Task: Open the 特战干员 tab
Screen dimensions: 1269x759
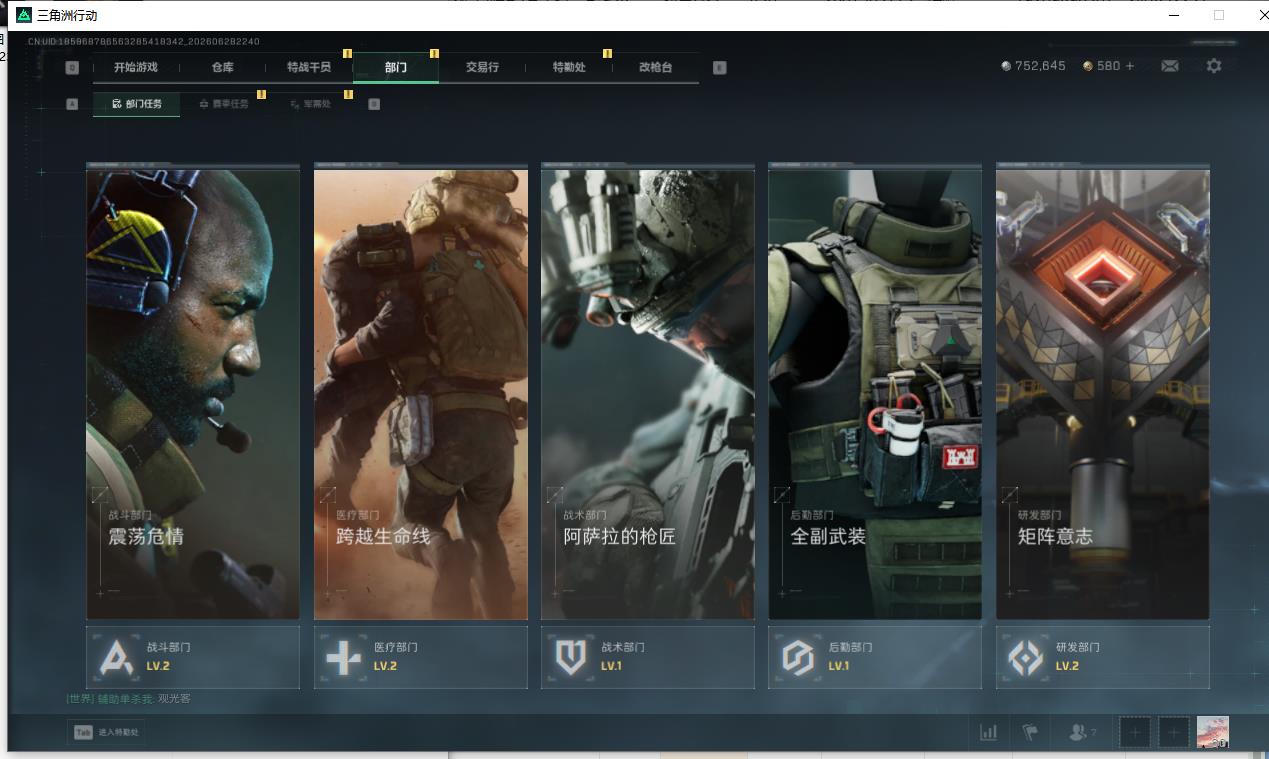Action: pos(309,67)
